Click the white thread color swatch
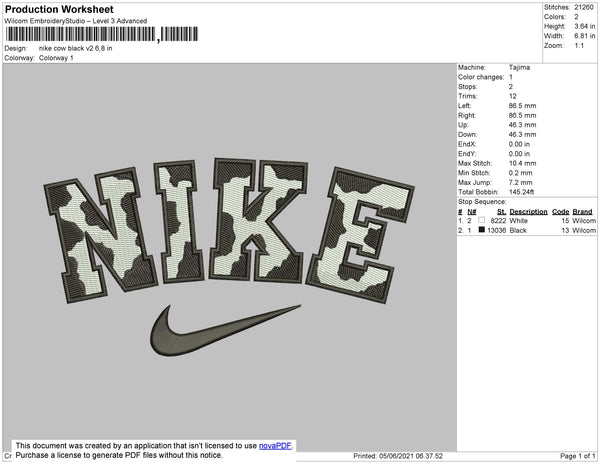The image size is (600, 464). (483, 221)
